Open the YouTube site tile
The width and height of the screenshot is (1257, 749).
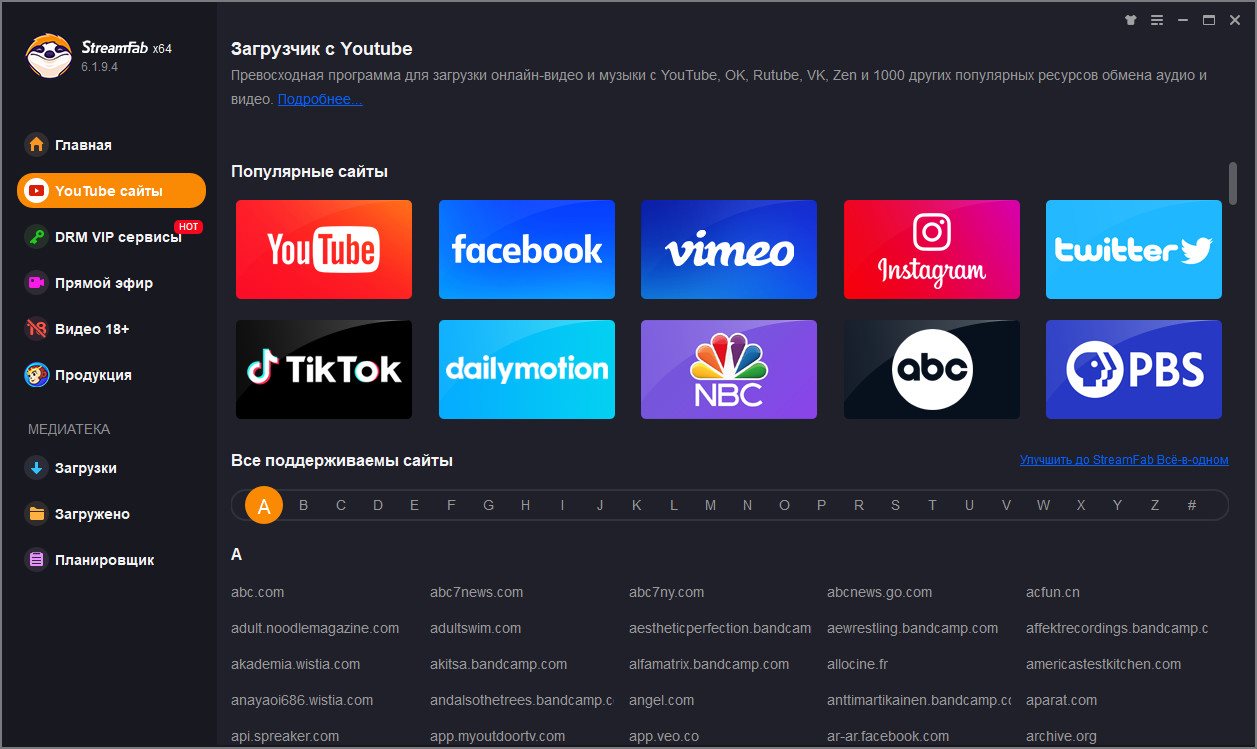click(324, 249)
